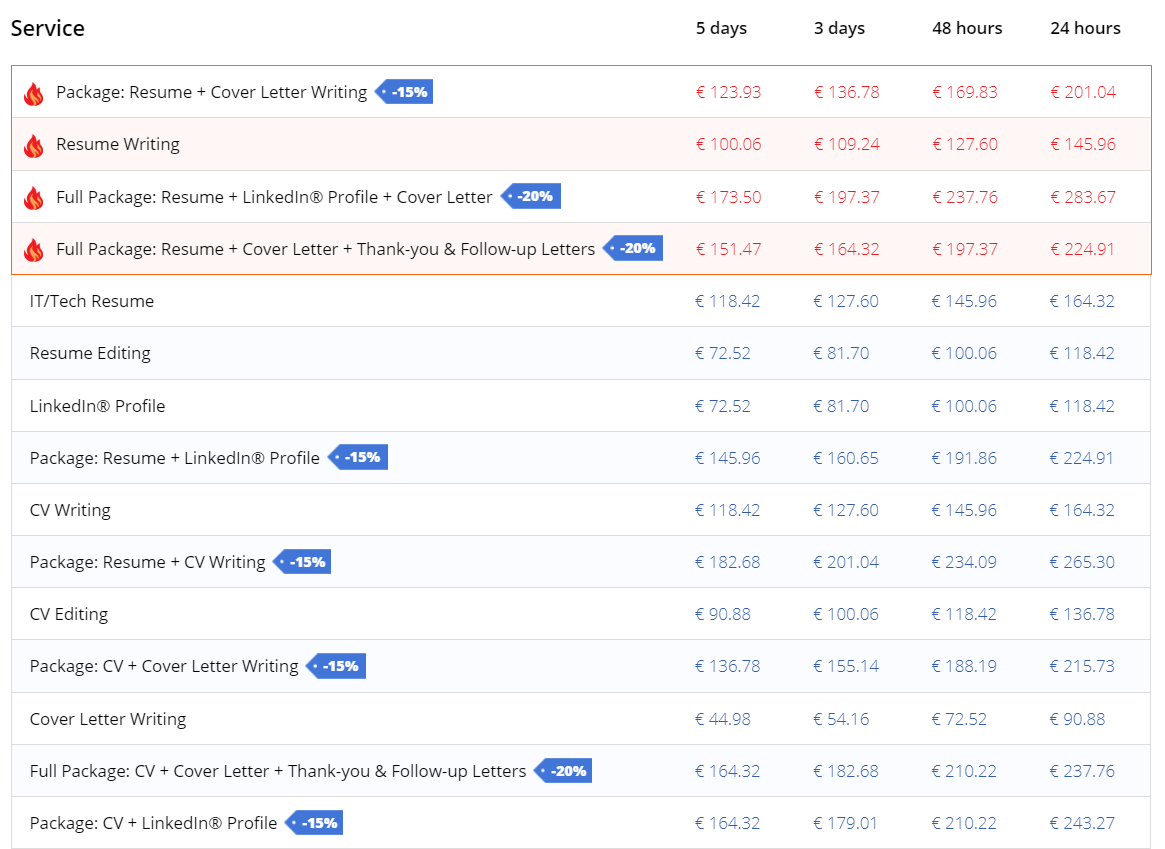
Task: Choose € 173.50 price for Resume + LinkedIn + Cover Letter
Action: point(728,197)
